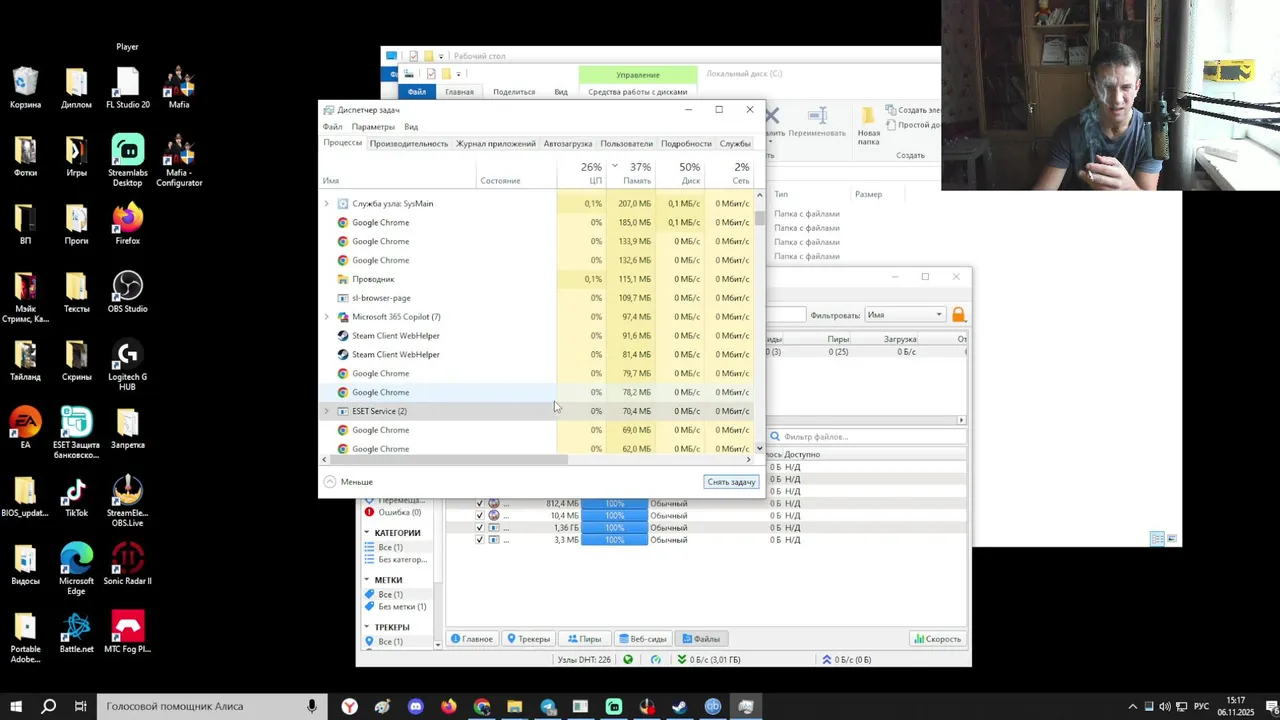Open the Фильтровать Имя dropdown in qBittorrent
Viewport: 1280px width, 720px height.
tap(904, 315)
